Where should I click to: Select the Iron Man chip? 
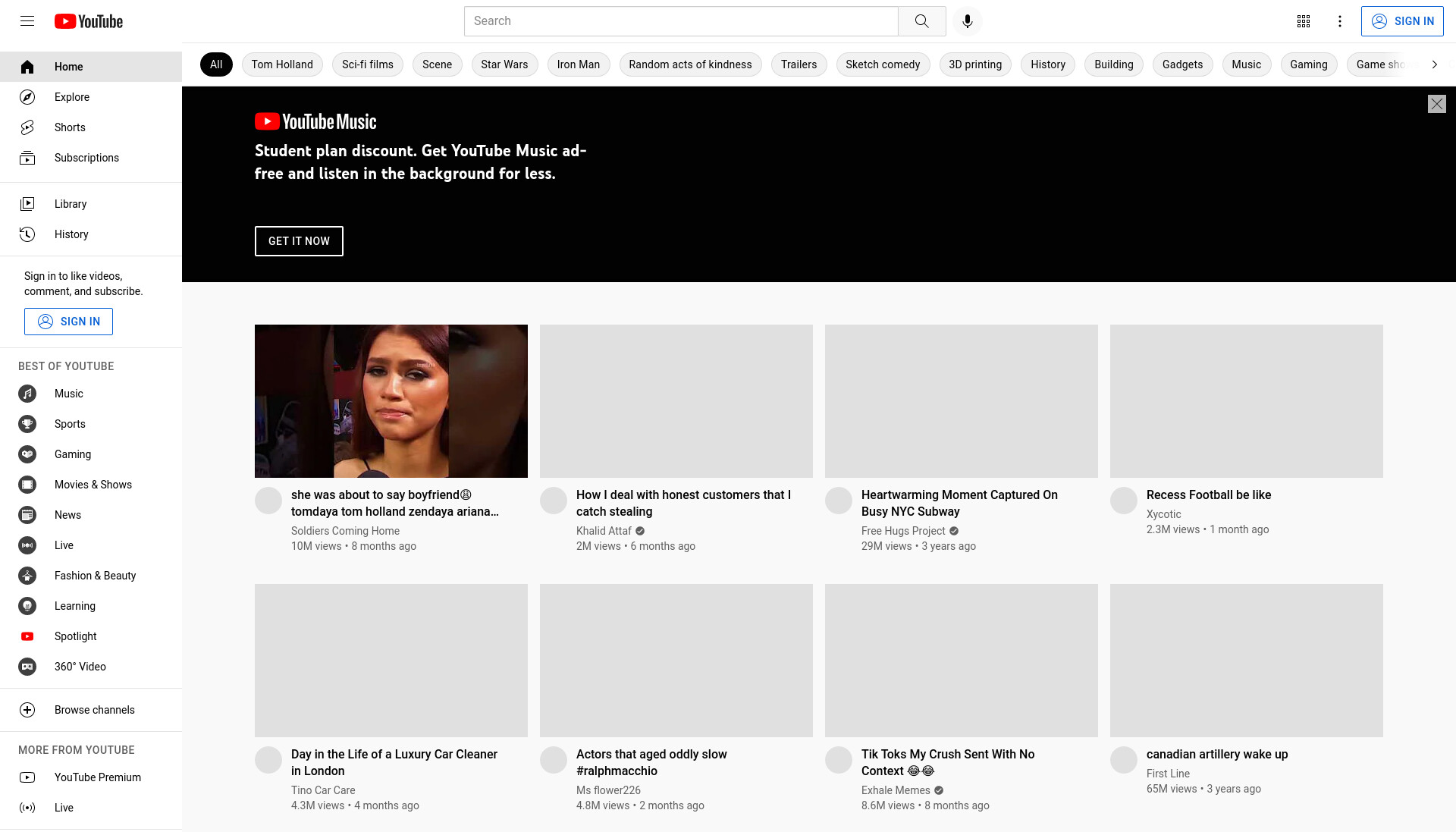579,64
